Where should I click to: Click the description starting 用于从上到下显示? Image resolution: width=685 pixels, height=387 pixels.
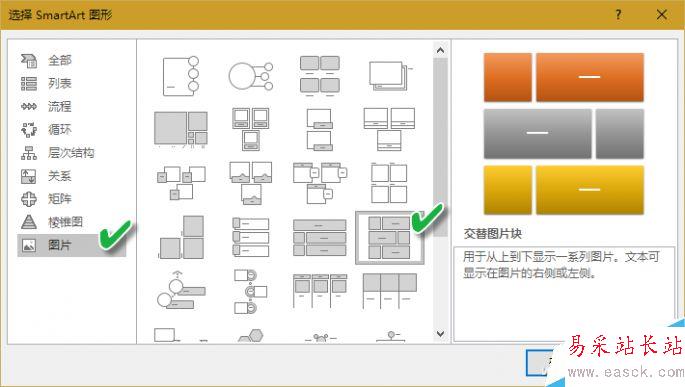(561, 265)
